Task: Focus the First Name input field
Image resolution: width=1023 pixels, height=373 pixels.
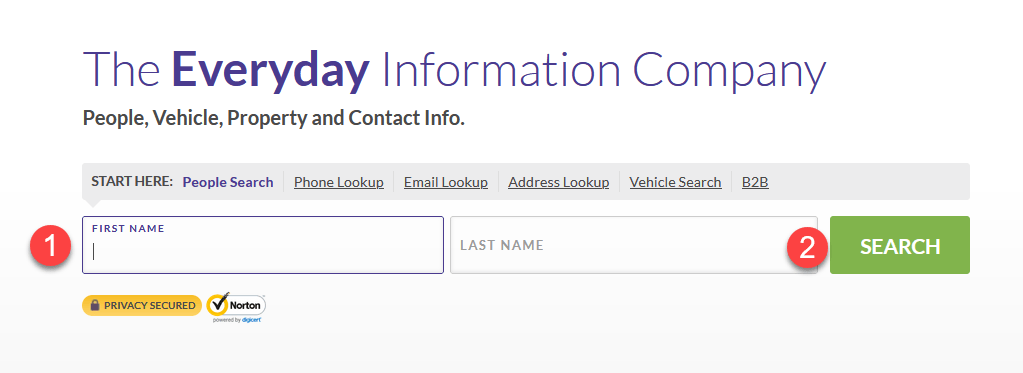Action: (263, 245)
